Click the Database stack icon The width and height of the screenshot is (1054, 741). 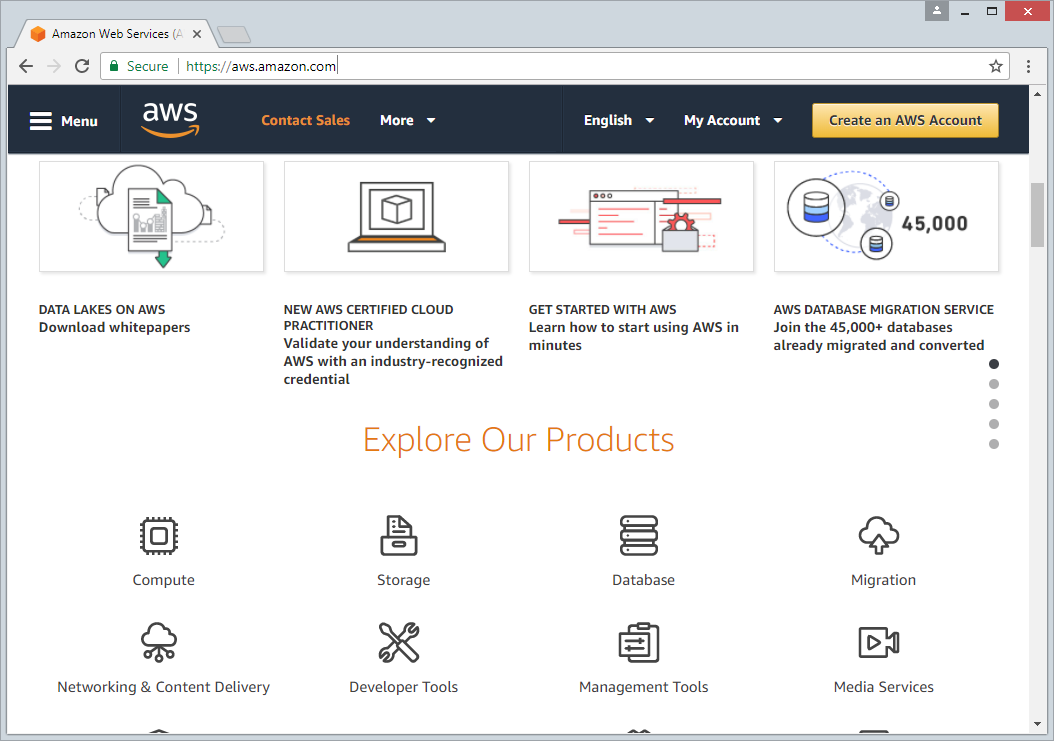[x=639, y=536]
